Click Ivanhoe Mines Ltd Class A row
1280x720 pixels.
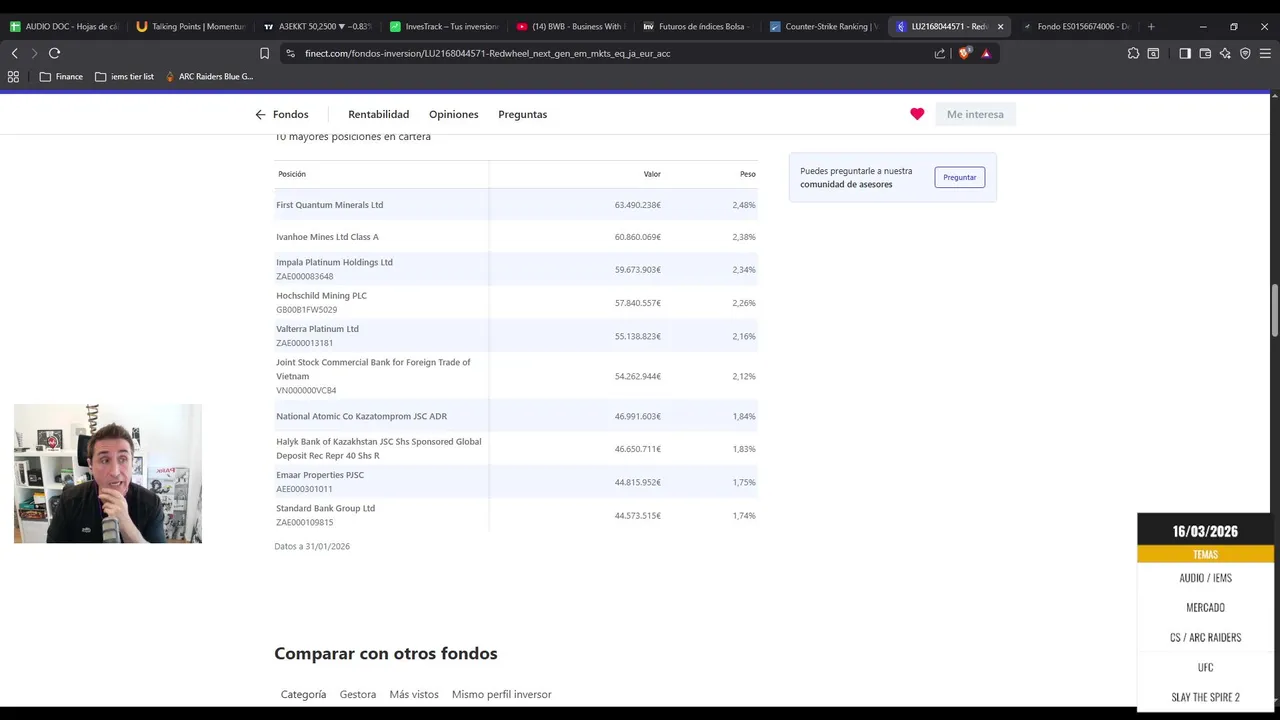(x=516, y=237)
